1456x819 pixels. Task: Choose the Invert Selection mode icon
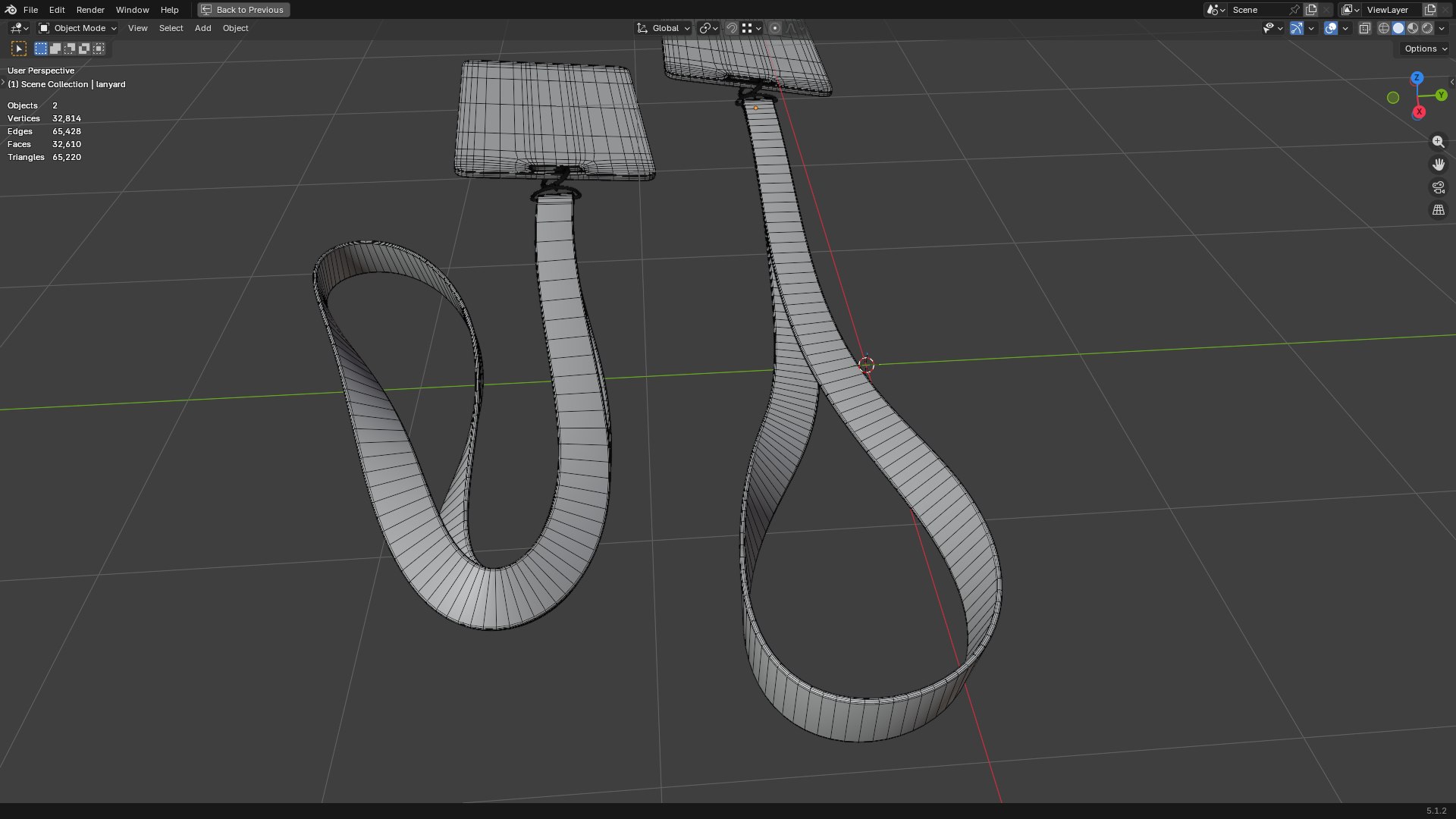pos(84,49)
